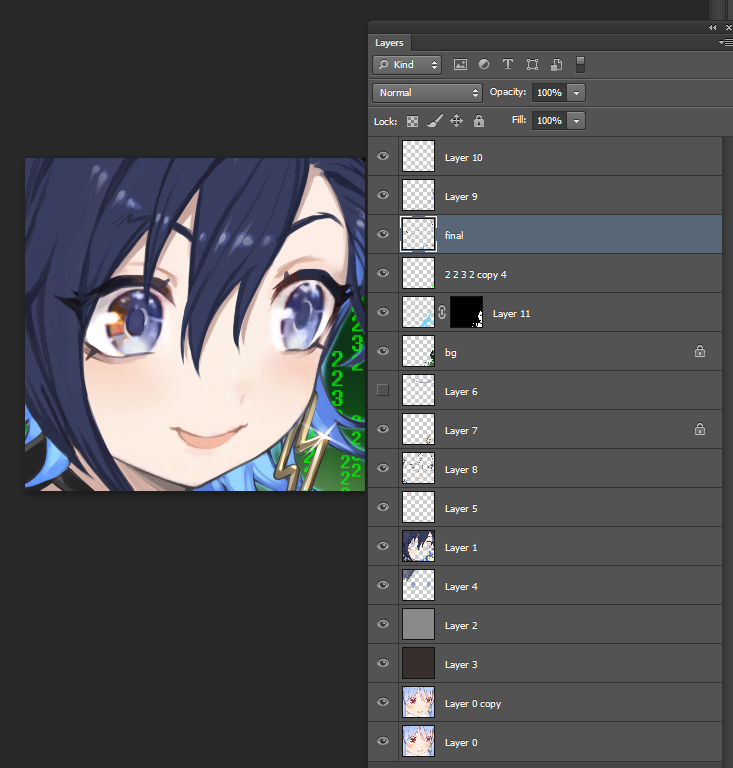
Task: Hide the bg layer visibility
Action: pyautogui.click(x=382, y=352)
